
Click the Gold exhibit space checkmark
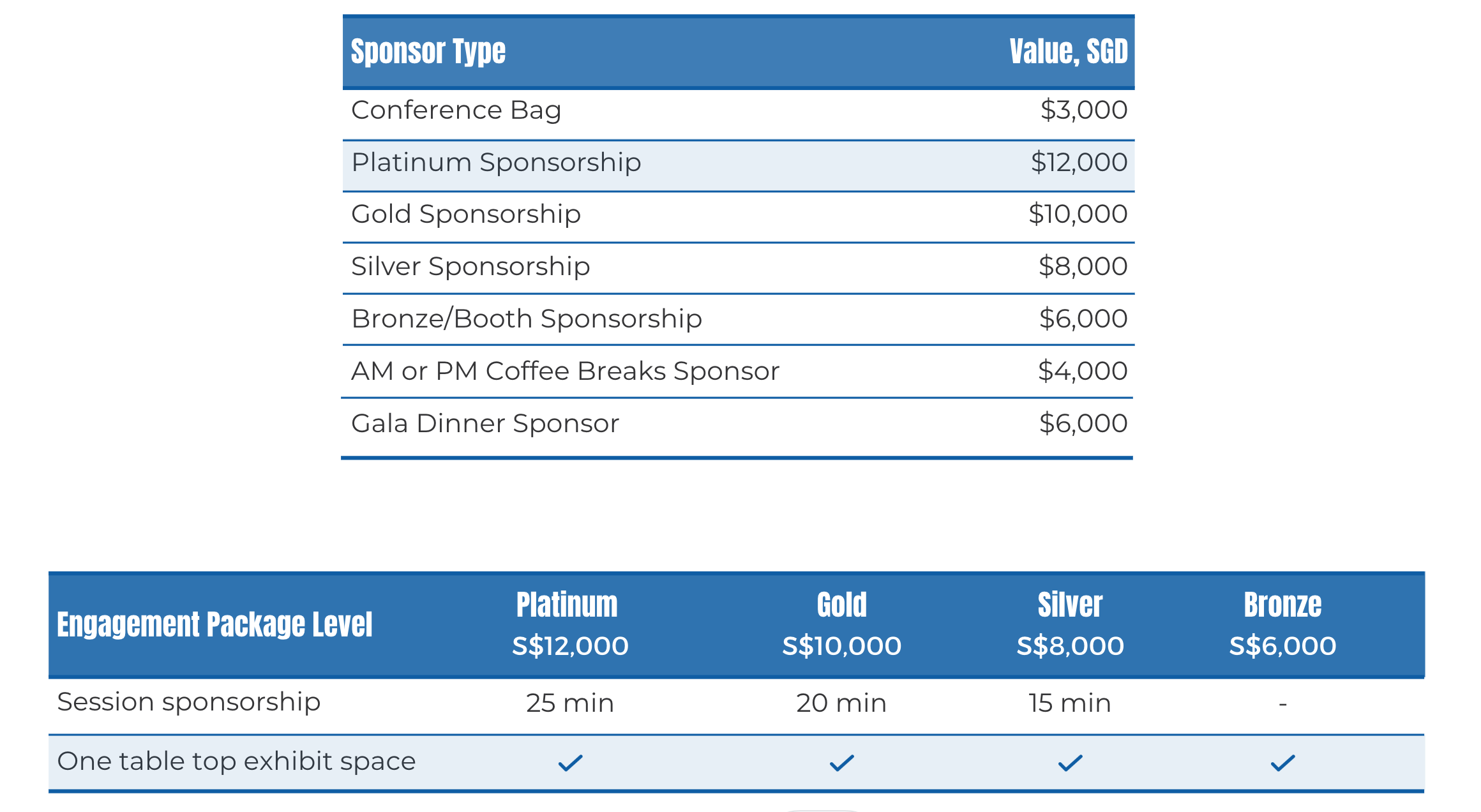[841, 762]
